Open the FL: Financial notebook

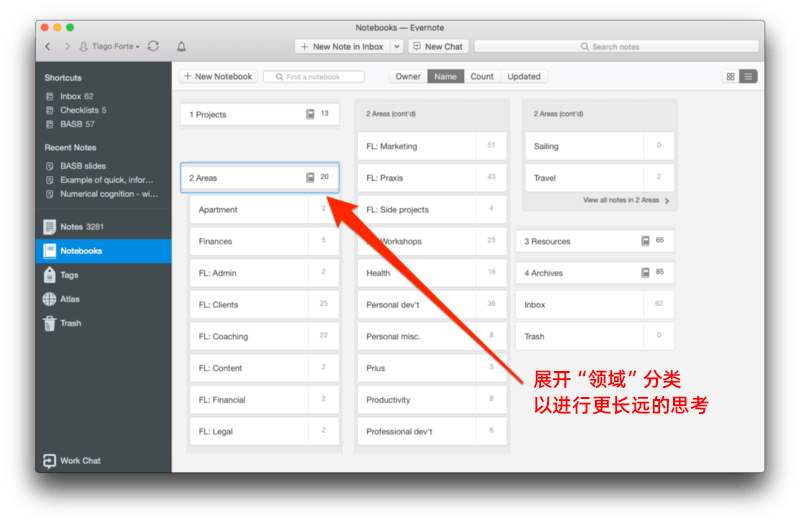(264, 400)
